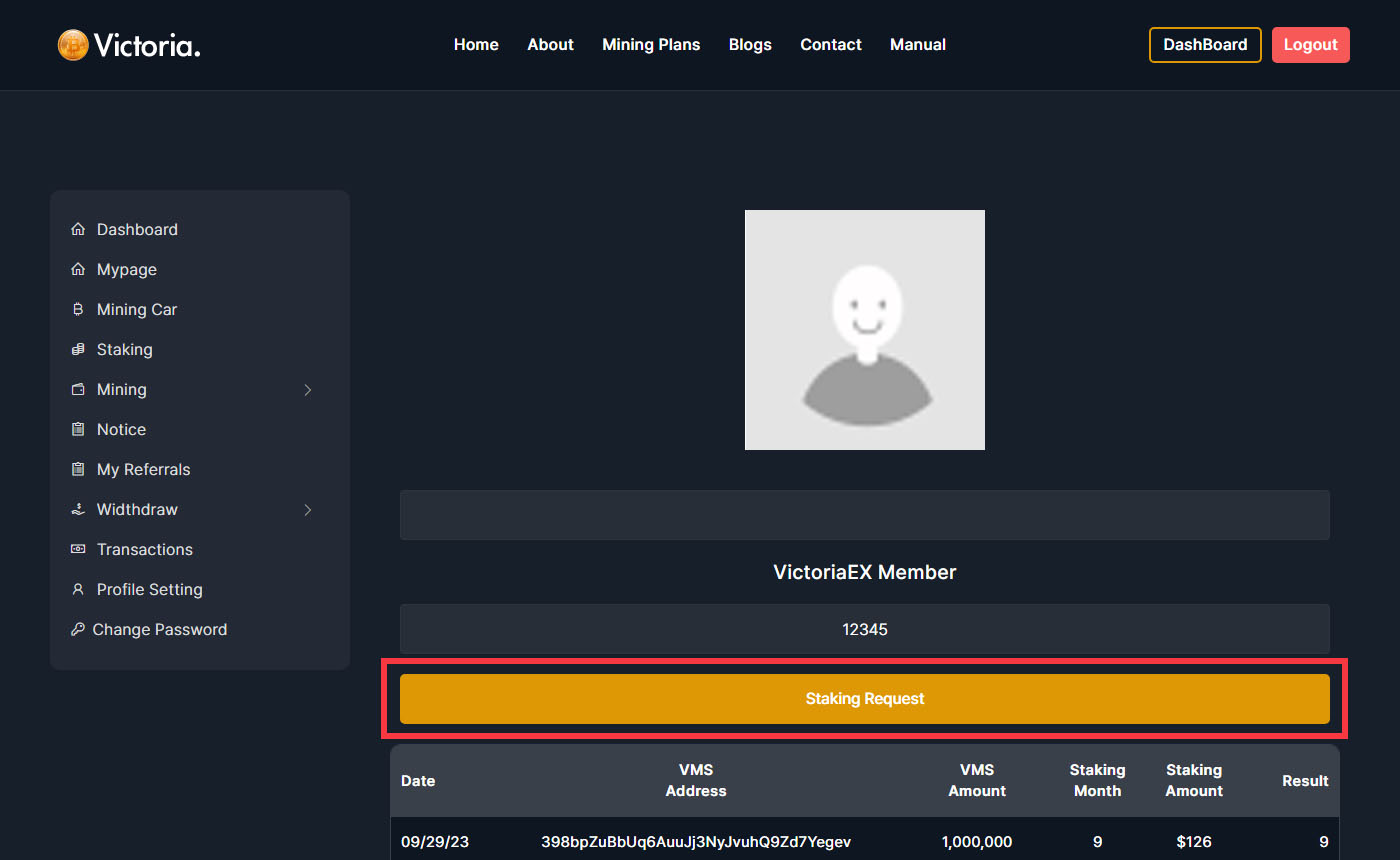Expand the Mining submenu chevron
Screen dimensions: 1400x860
tap(308, 390)
